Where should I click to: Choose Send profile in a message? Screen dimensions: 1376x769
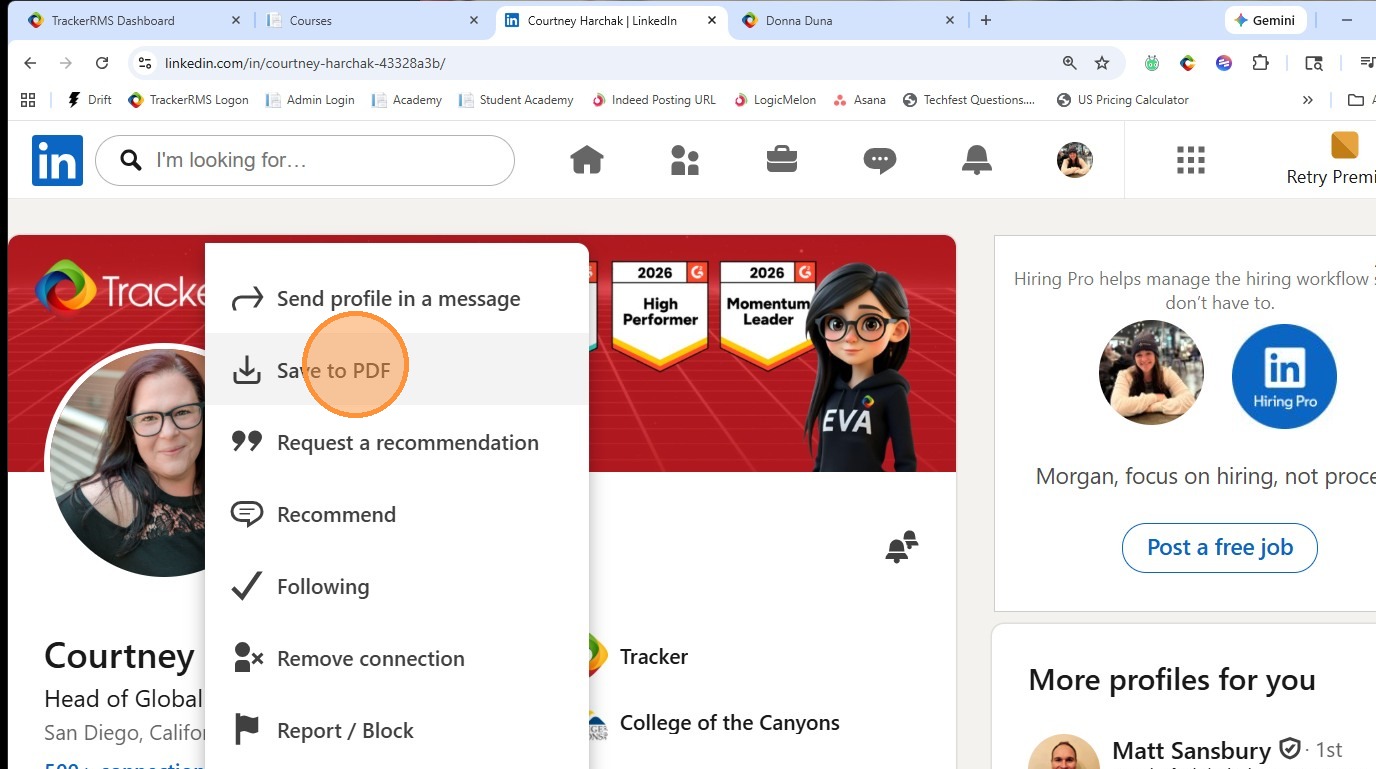point(397,298)
